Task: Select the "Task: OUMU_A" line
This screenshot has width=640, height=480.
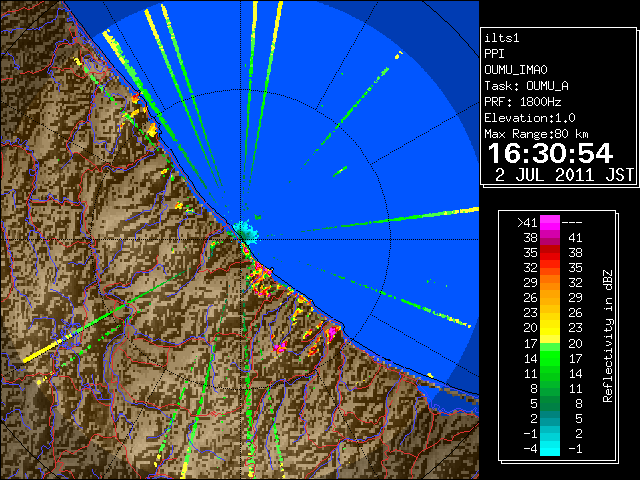Action: 526,86
